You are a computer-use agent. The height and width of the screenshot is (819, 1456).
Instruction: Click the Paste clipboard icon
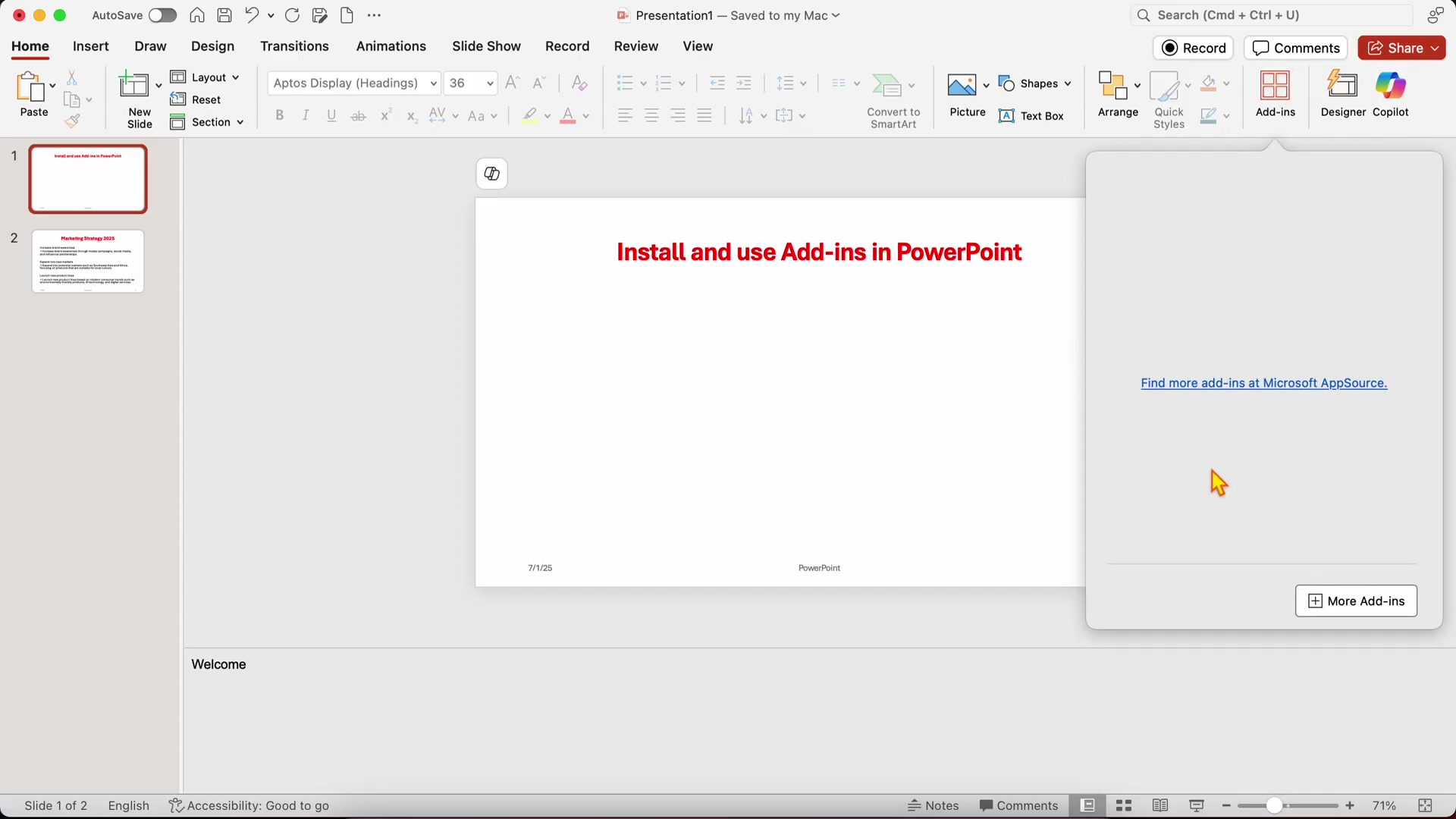[x=31, y=87]
